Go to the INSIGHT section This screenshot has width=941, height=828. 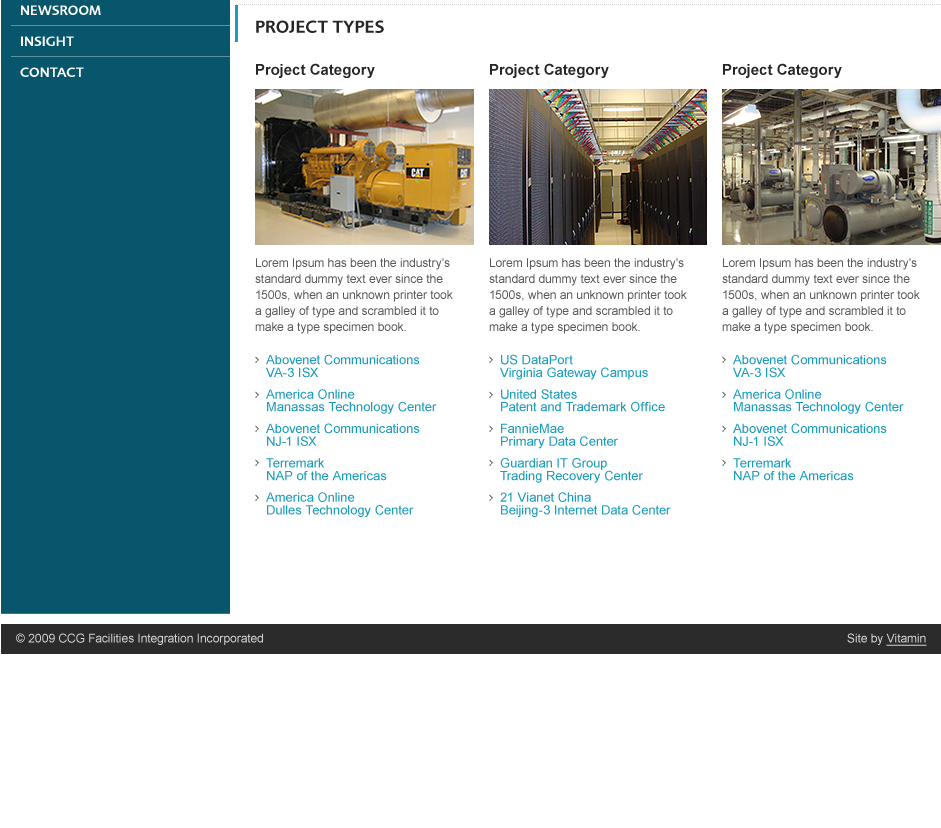47,42
